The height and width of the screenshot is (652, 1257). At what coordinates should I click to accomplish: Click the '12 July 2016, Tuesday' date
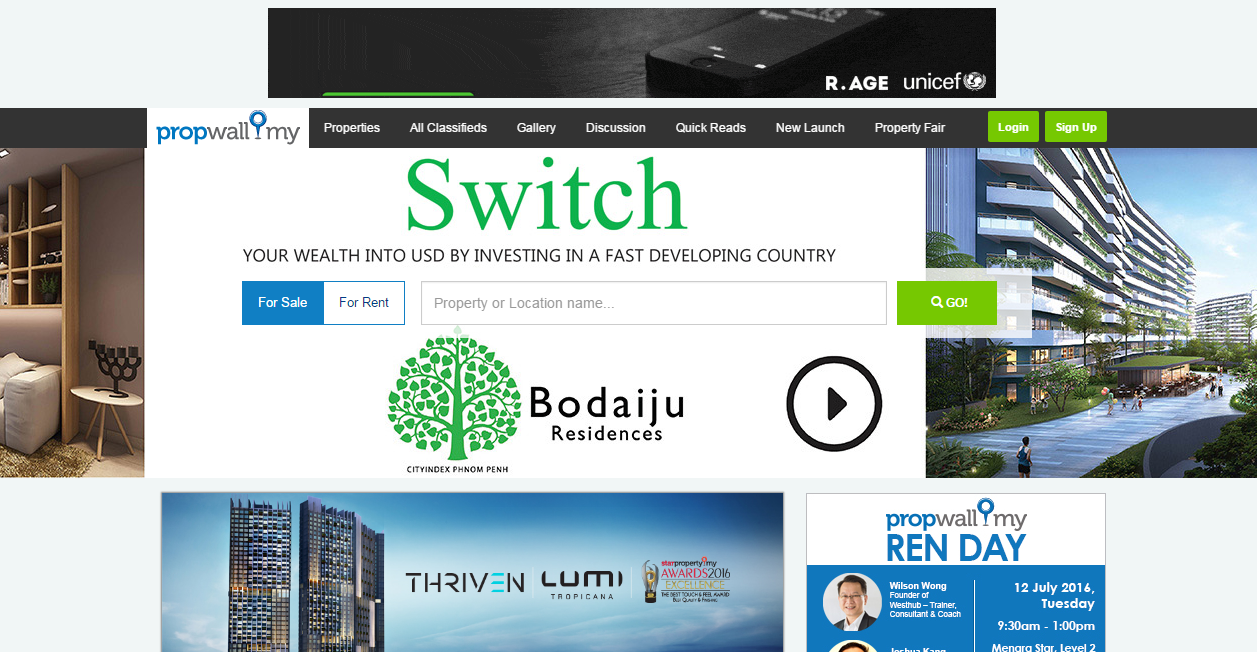click(1052, 595)
